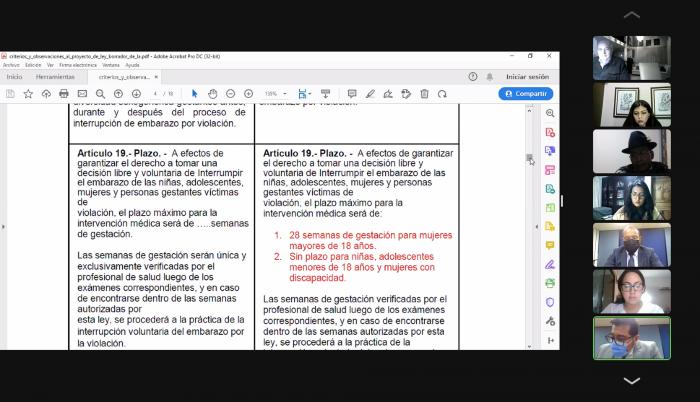The width and height of the screenshot is (700, 402).
Task: Open the Create PDF tool in right panel
Action: pos(550,132)
